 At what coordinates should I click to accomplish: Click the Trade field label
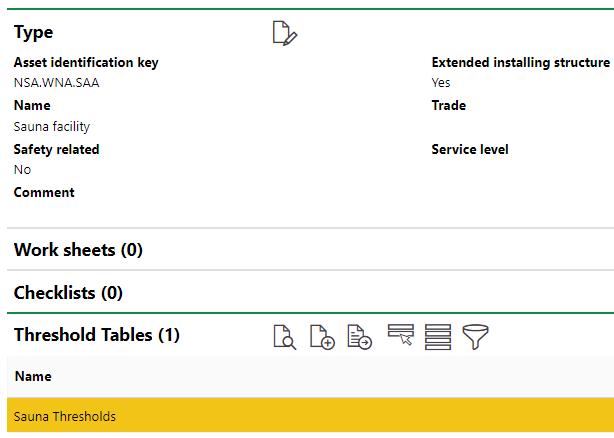point(448,106)
